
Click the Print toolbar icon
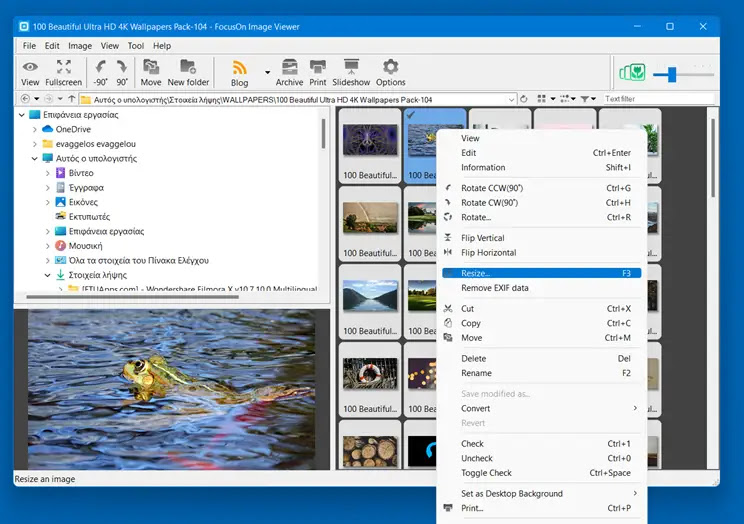coord(317,73)
